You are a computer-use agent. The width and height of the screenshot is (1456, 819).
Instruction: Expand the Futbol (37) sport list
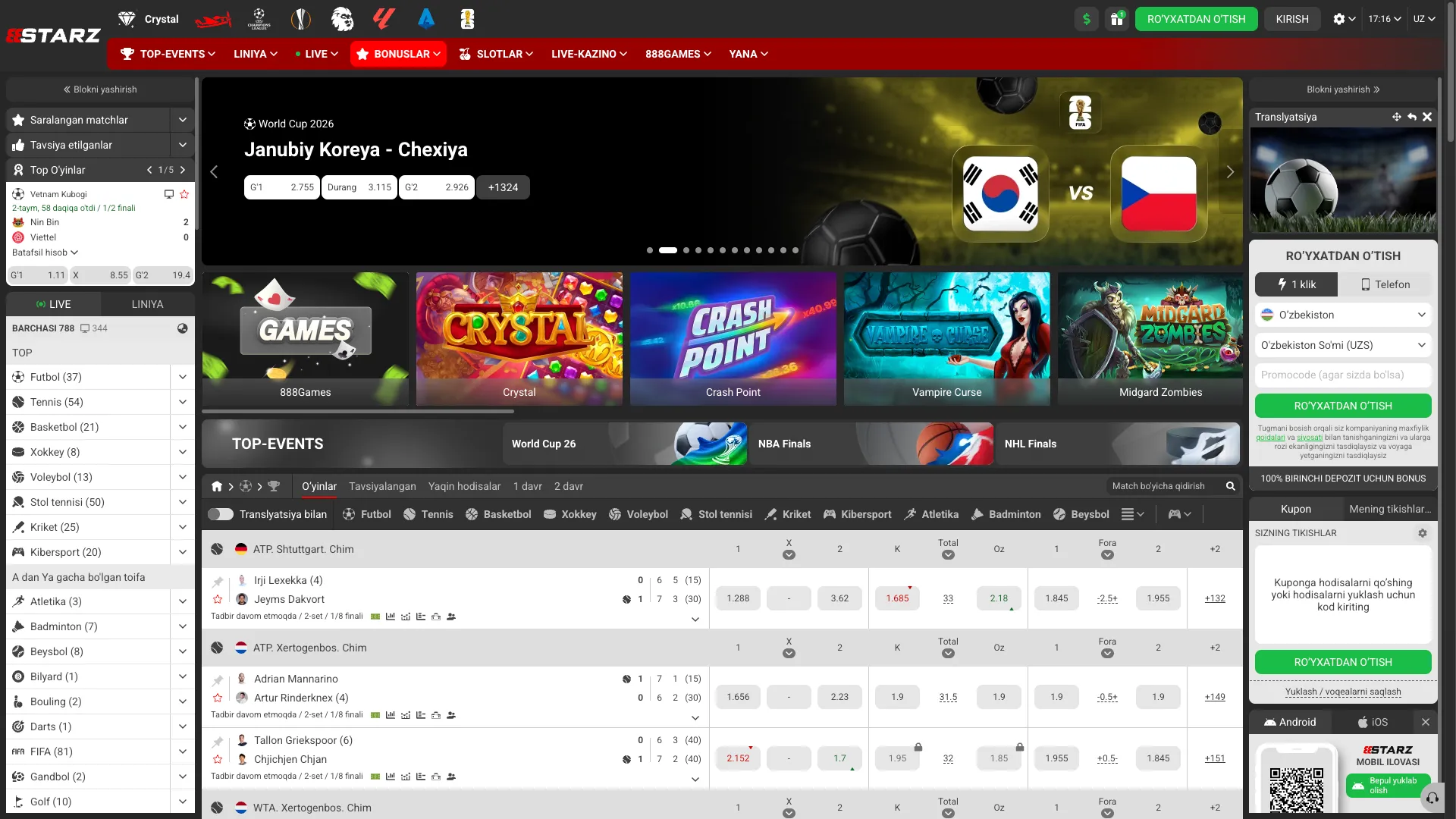183,377
